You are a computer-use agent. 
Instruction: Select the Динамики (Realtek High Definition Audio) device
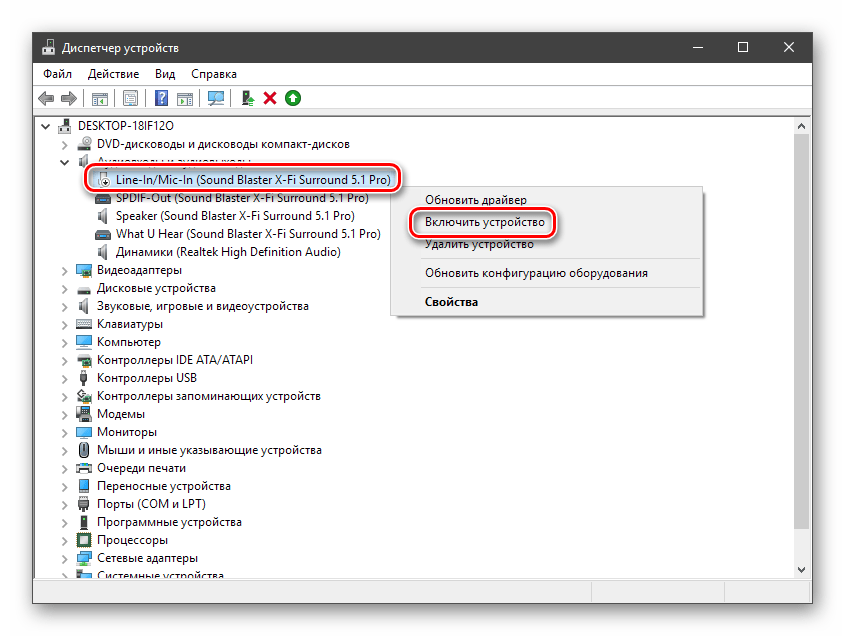tap(228, 252)
